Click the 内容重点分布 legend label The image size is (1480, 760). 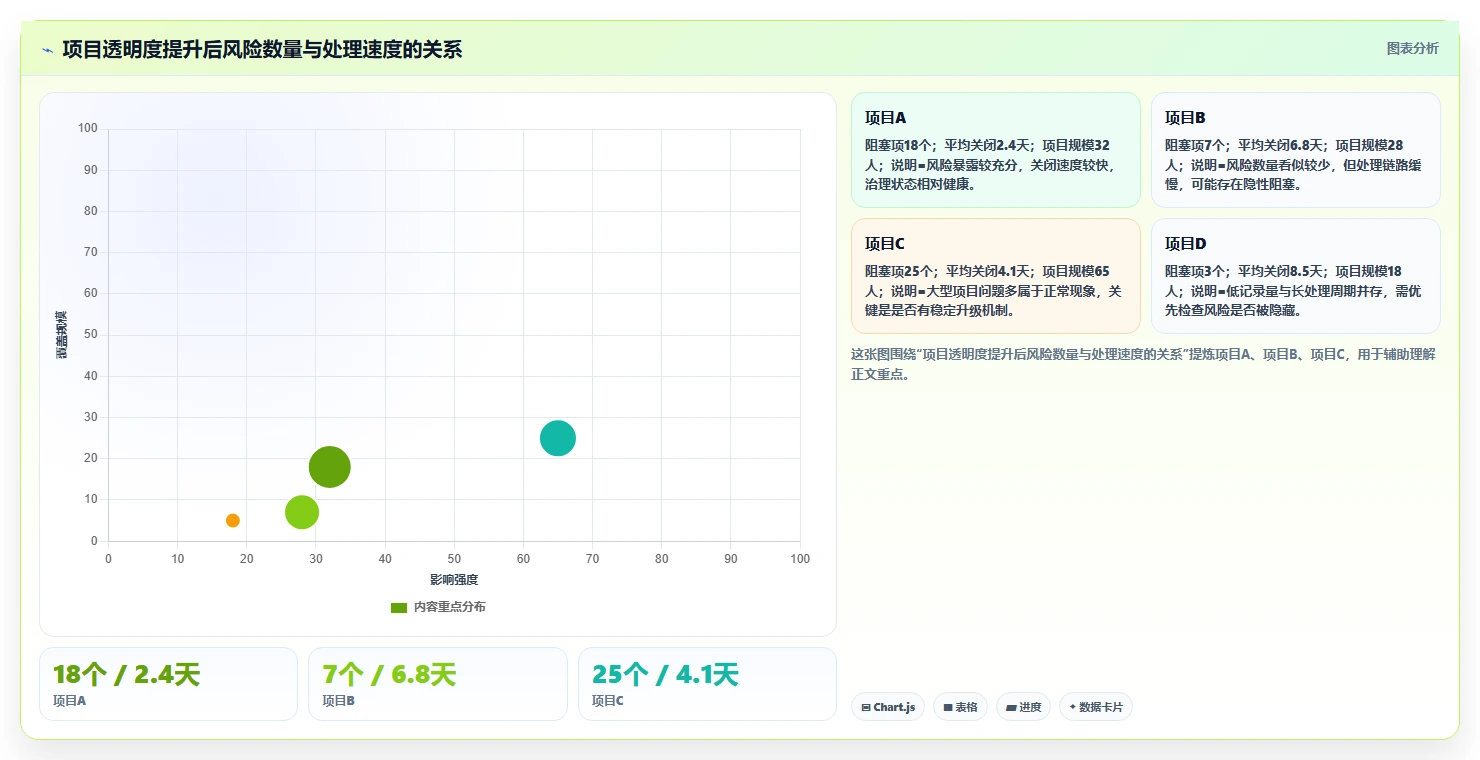450,607
